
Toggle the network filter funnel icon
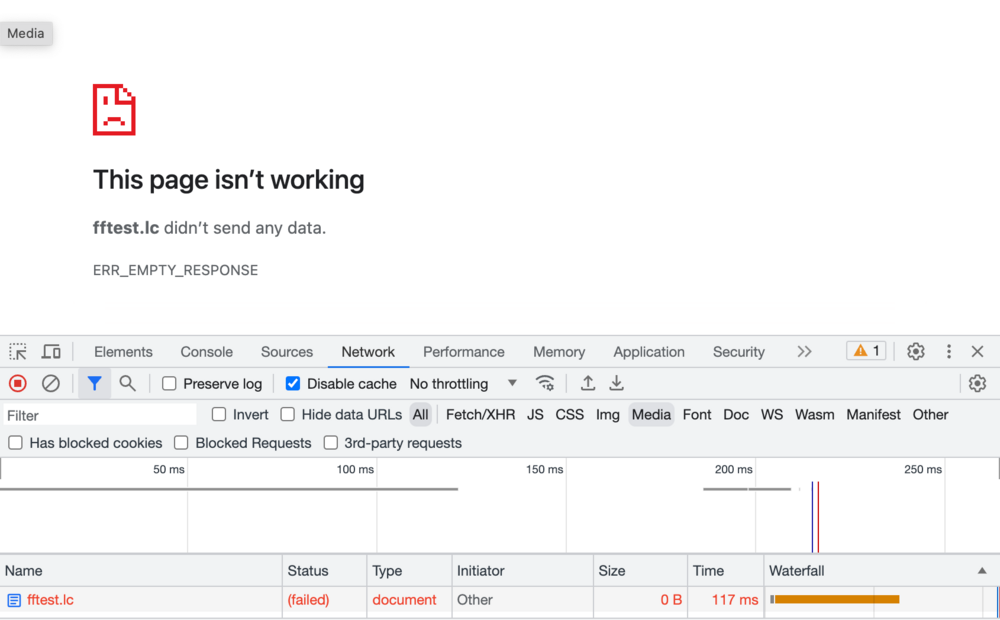[94, 384]
